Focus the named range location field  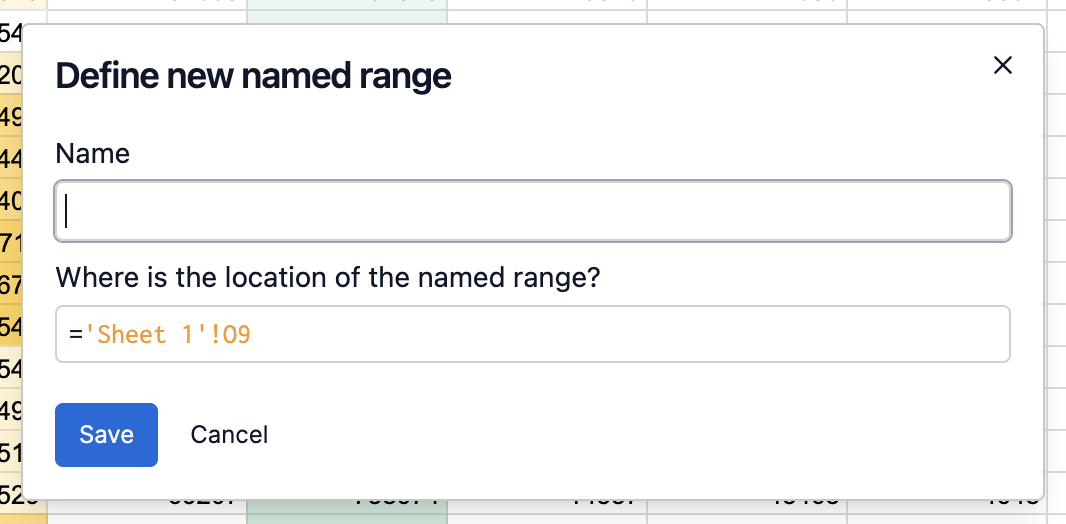pyautogui.click(x=620, y=334)
